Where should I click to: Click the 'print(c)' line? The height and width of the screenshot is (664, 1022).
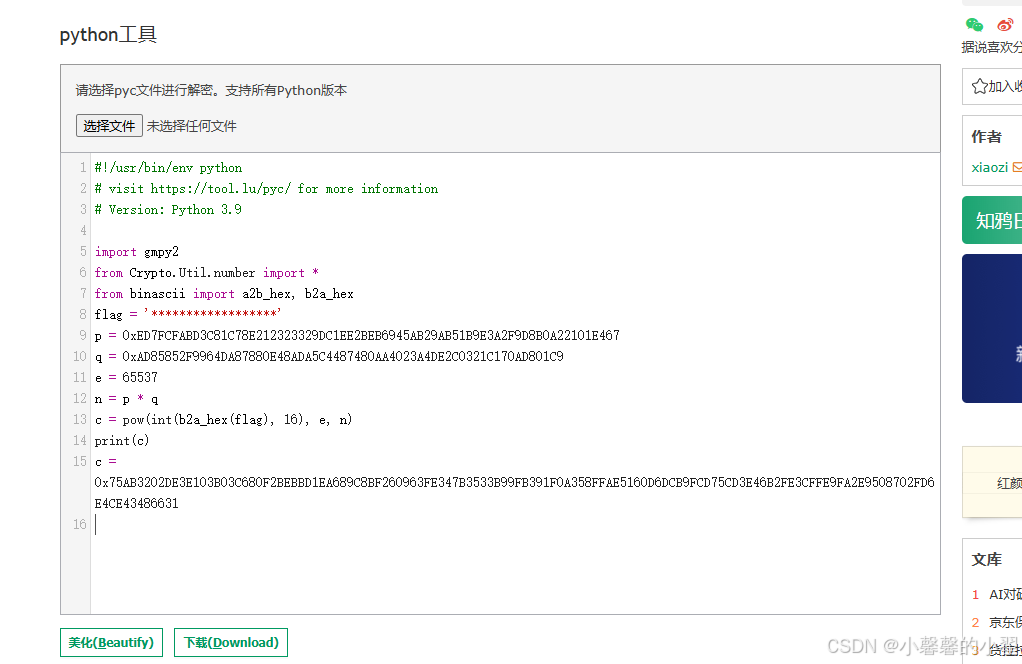tap(122, 440)
